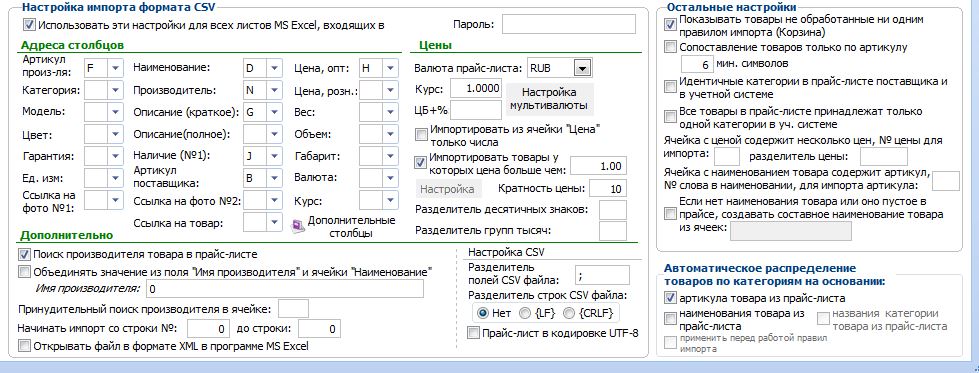Screen dimensions: 979x373
Task: Select the 'Нет' line separator radio button
Action: pos(483,312)
